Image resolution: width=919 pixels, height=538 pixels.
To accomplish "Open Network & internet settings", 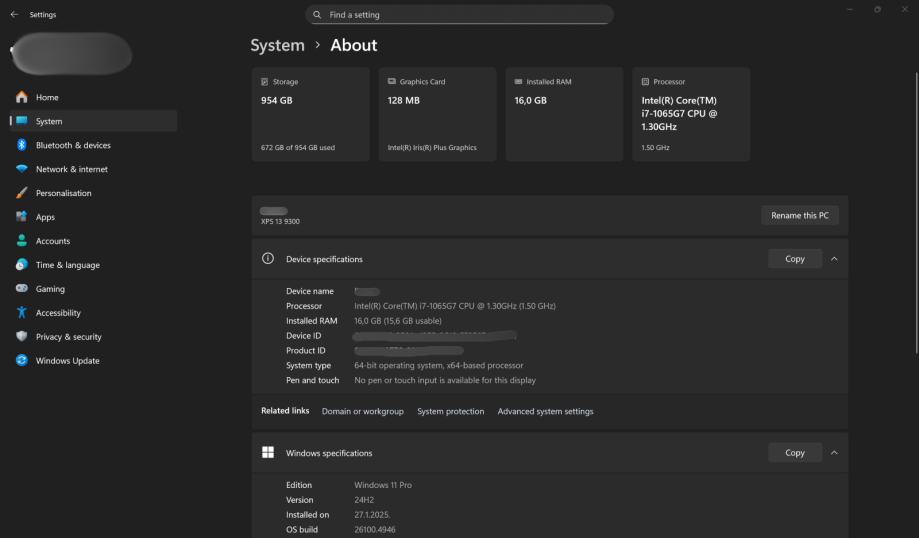I will coord(71,169).
